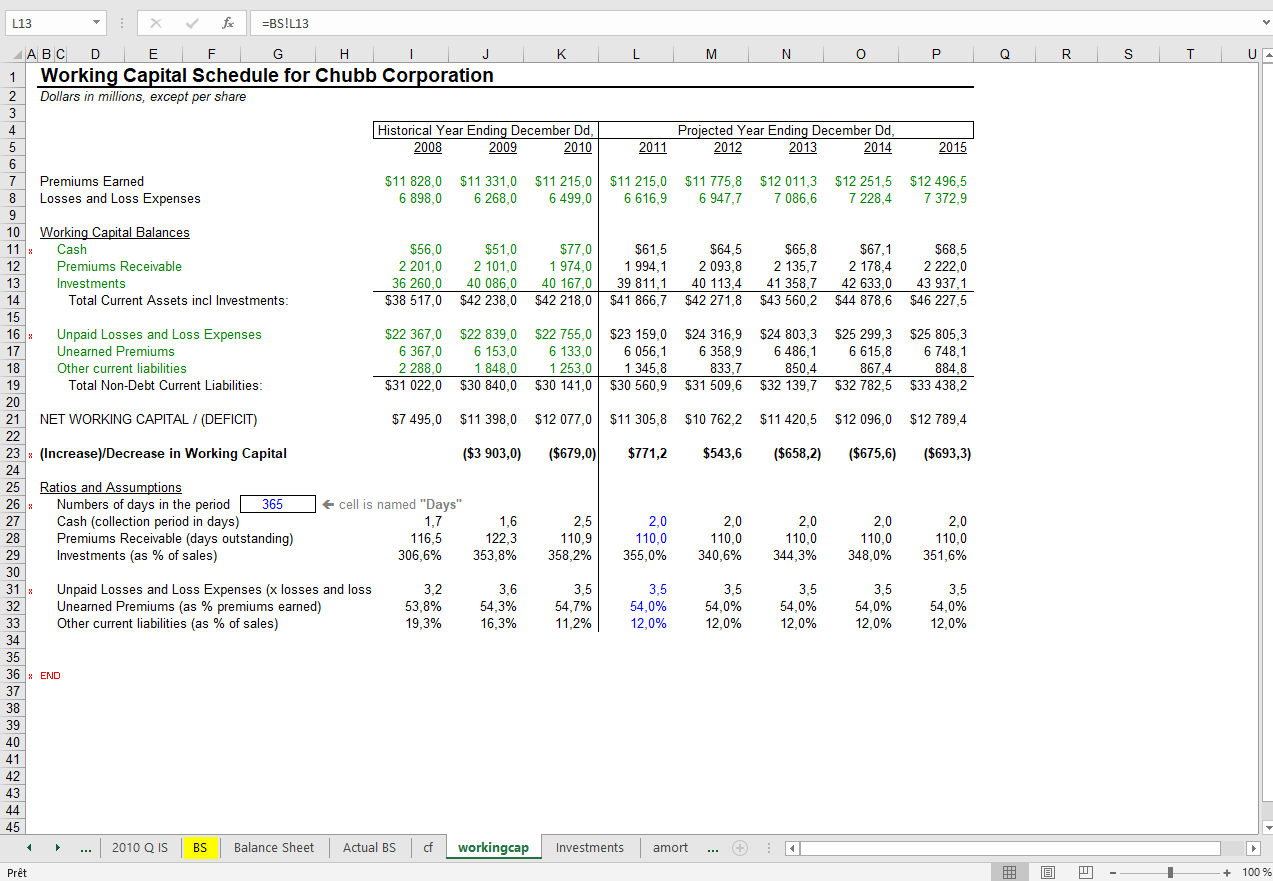Click the New Sheet plus icon
This screenshot has width=1273, height=881.
740,848
